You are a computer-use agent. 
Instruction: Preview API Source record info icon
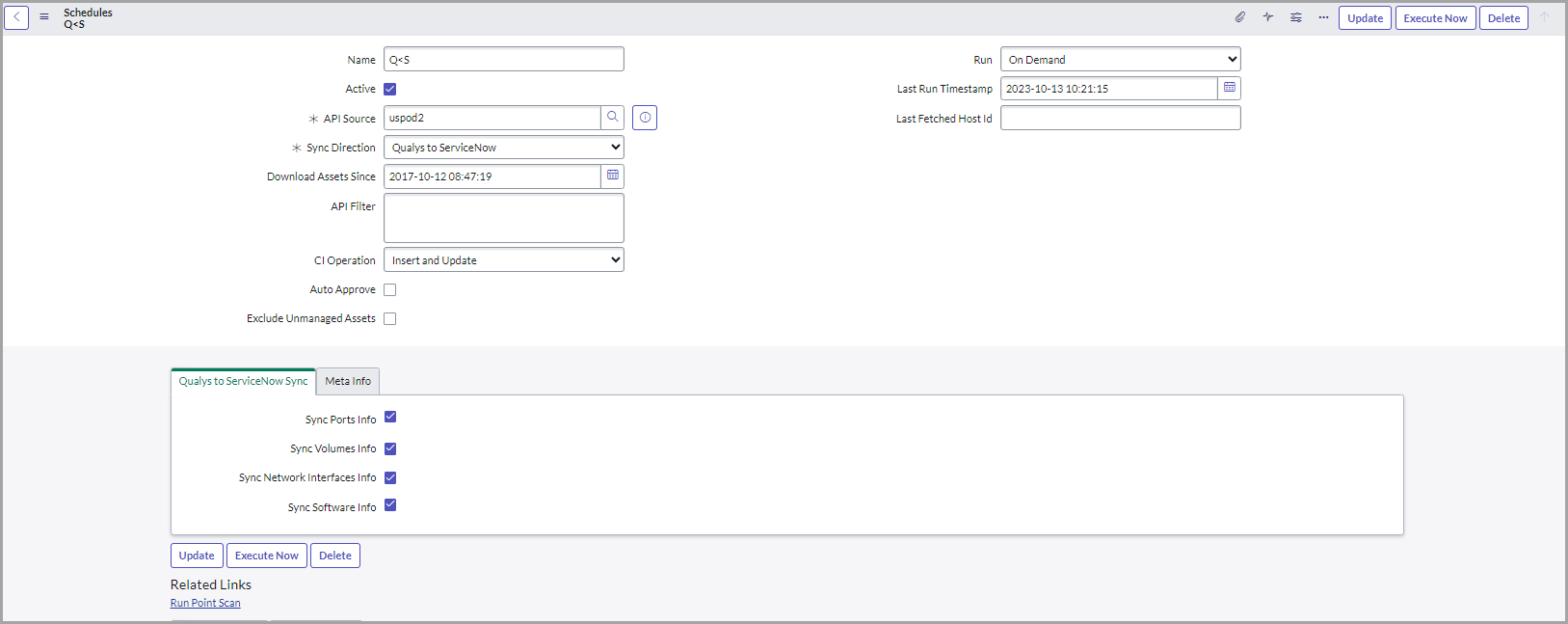(x=645, y=118)
